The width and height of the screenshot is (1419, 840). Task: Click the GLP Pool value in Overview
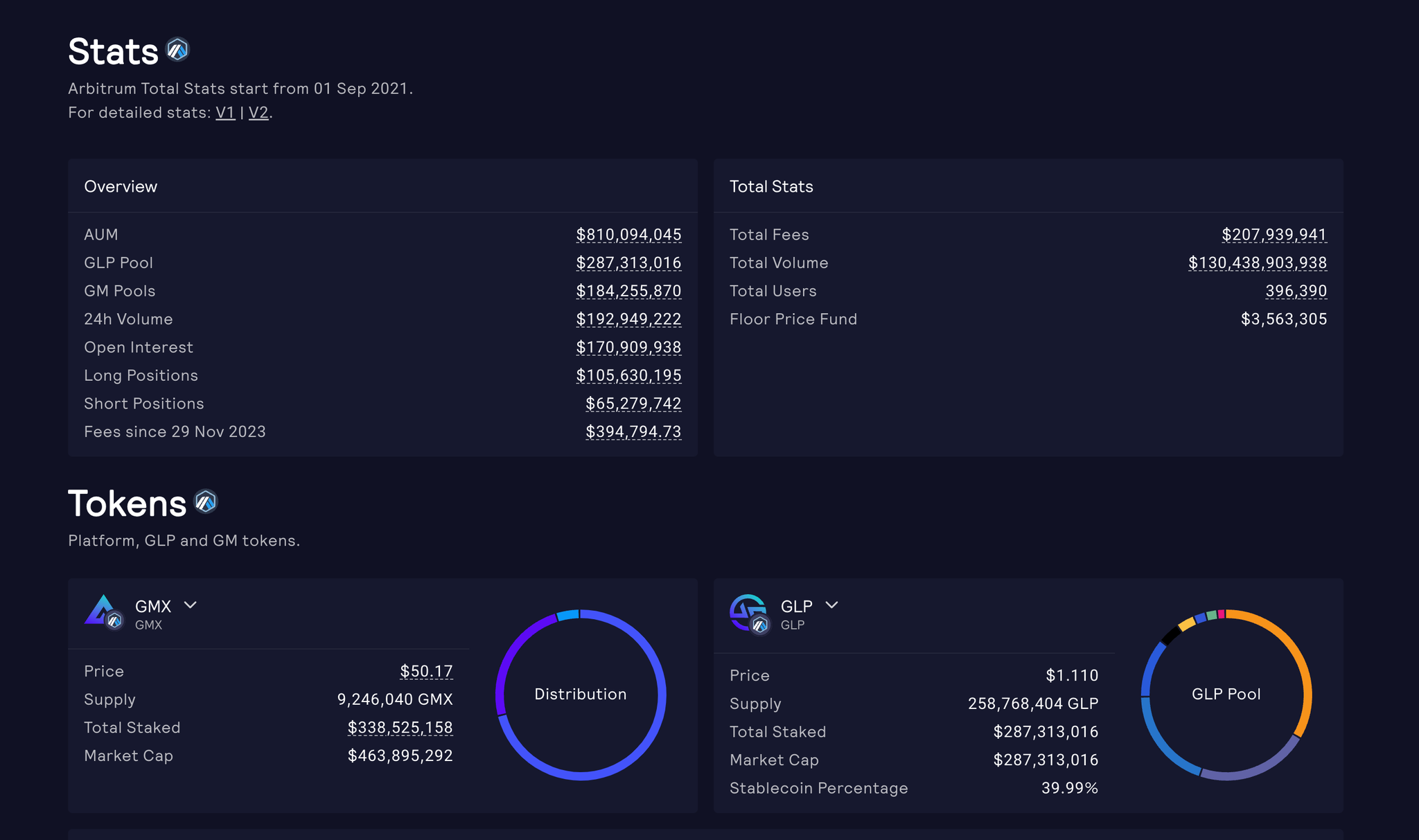pos(628,263)
